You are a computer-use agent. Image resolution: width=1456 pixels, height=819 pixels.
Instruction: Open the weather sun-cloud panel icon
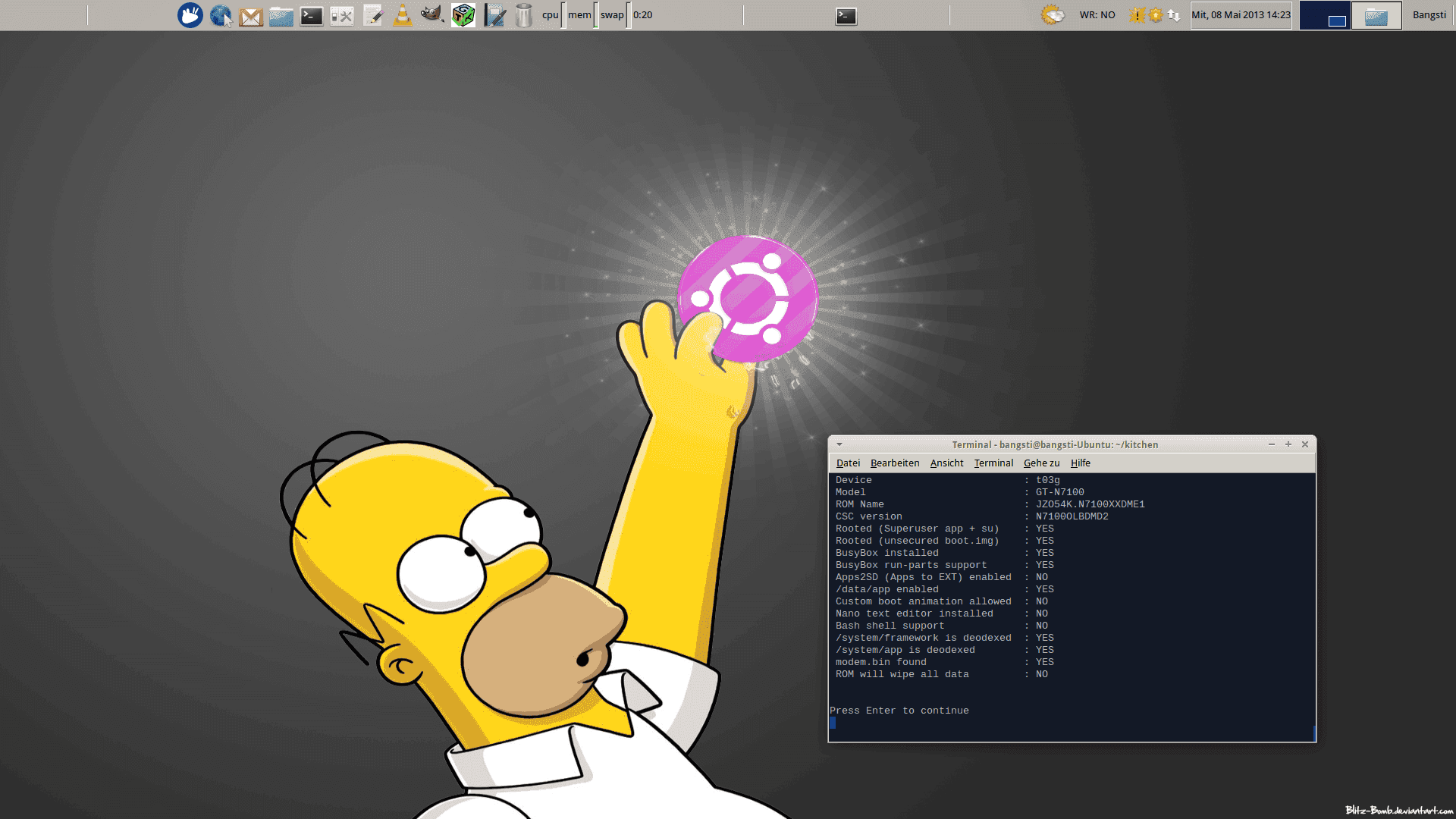click(x=1053, y=15)
